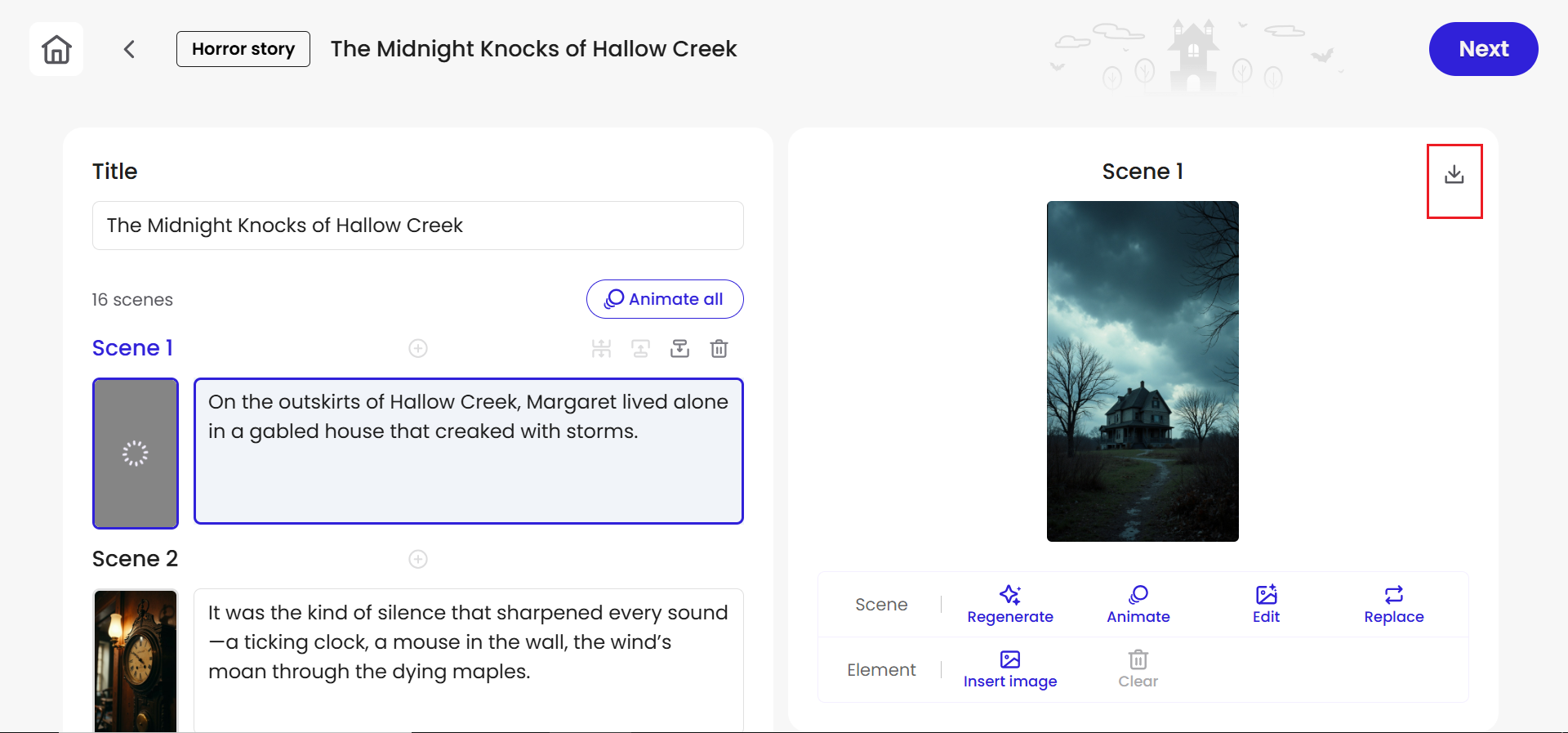The image size is (1568, 733).
Task: Animate the current scene
Action: coord(1138,605)
